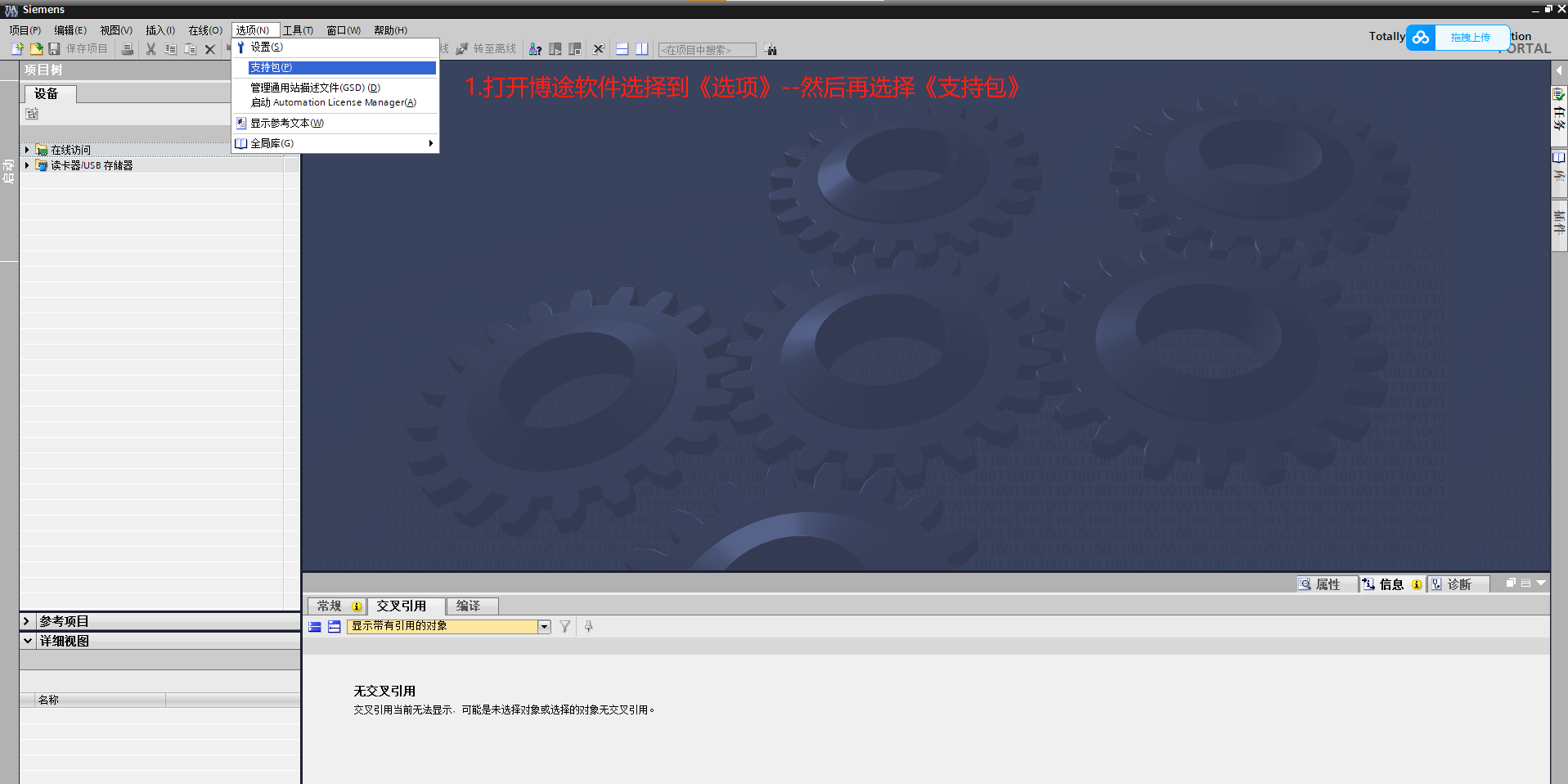The height and width of the screenshot is (784, 1568).
Task: Launch 启动 Automation License Manager entry
Action: [x=335, y=102]
